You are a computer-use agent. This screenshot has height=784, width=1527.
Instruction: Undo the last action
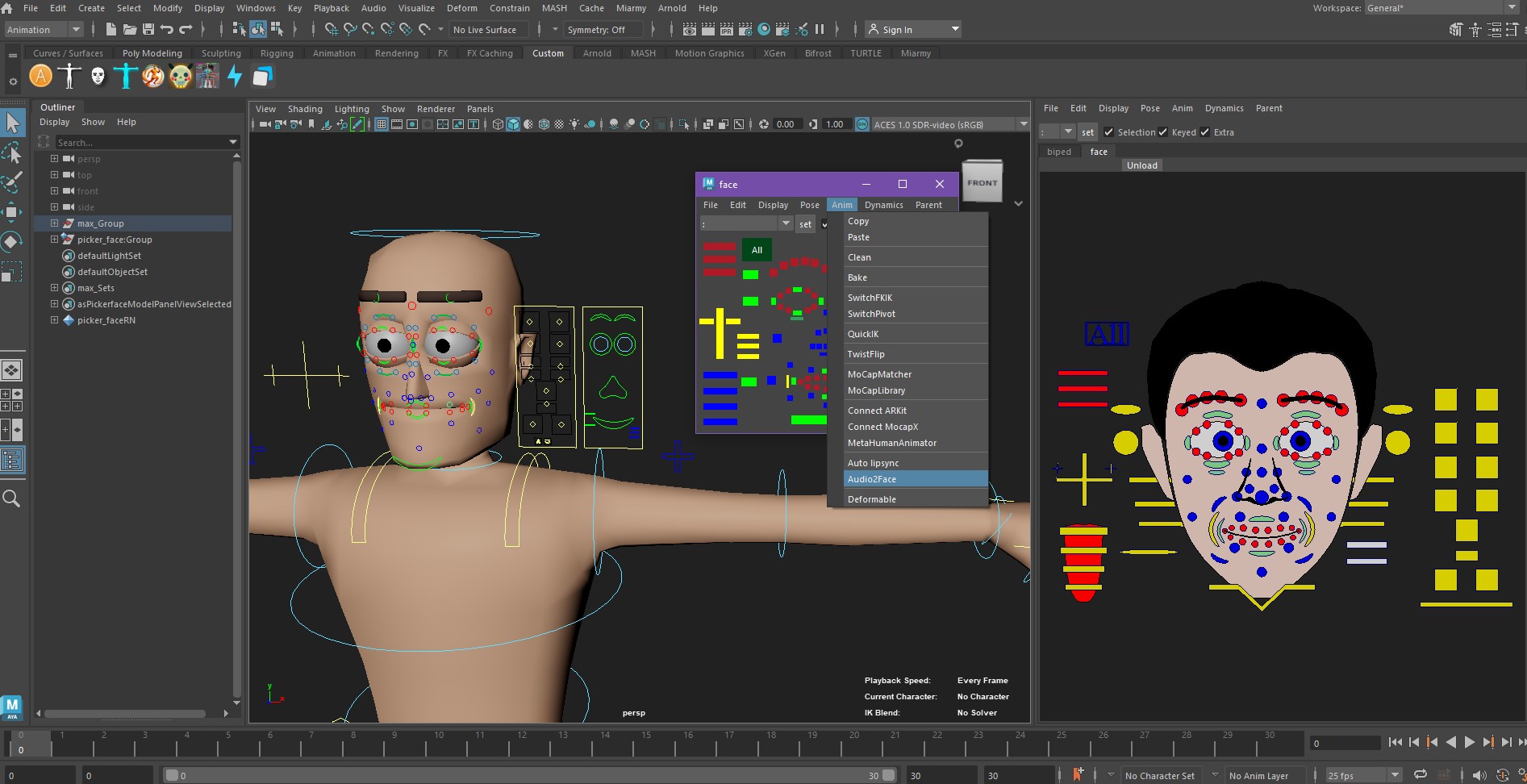click(167, 30)
